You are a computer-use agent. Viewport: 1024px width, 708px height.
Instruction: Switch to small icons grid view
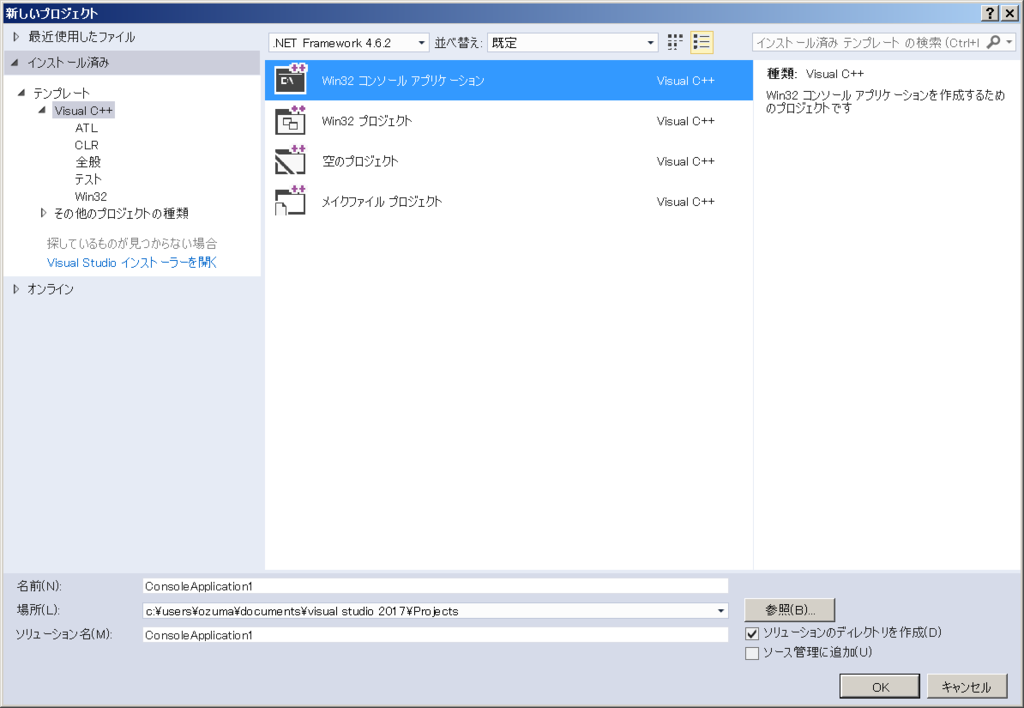[x=675, y=42]
